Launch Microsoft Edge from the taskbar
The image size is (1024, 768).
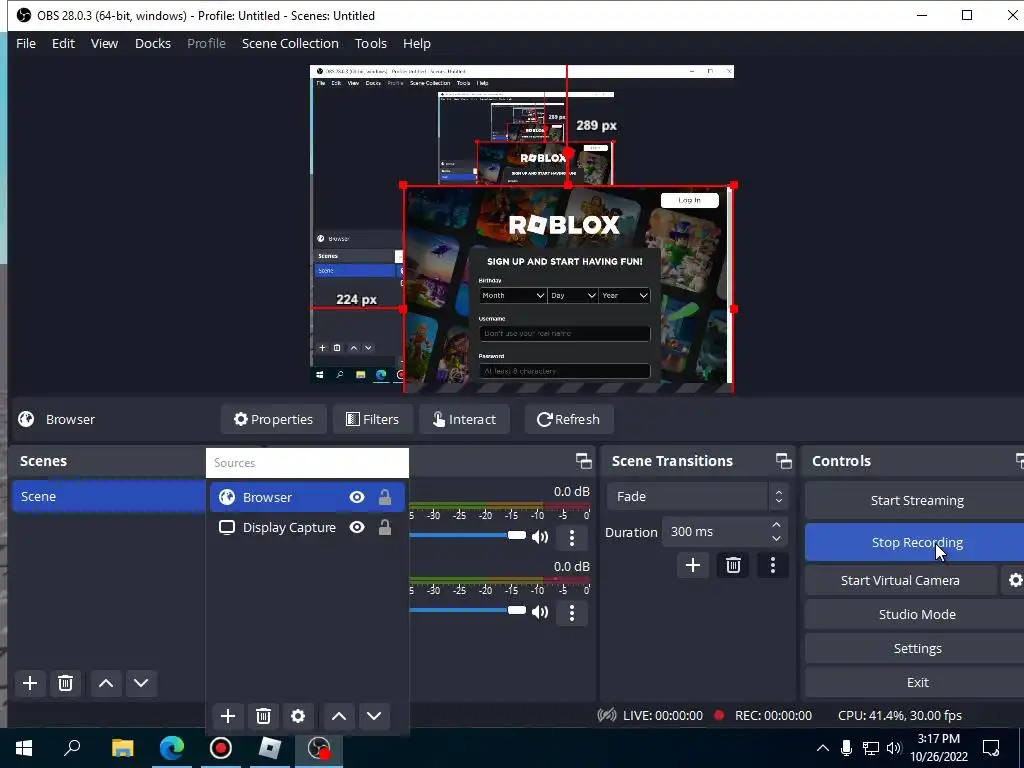click(172, 748)
